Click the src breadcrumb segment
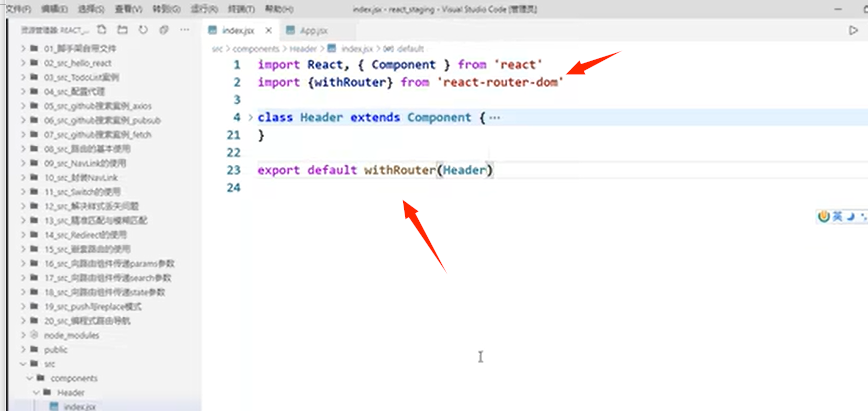 (x=216, y=49)
